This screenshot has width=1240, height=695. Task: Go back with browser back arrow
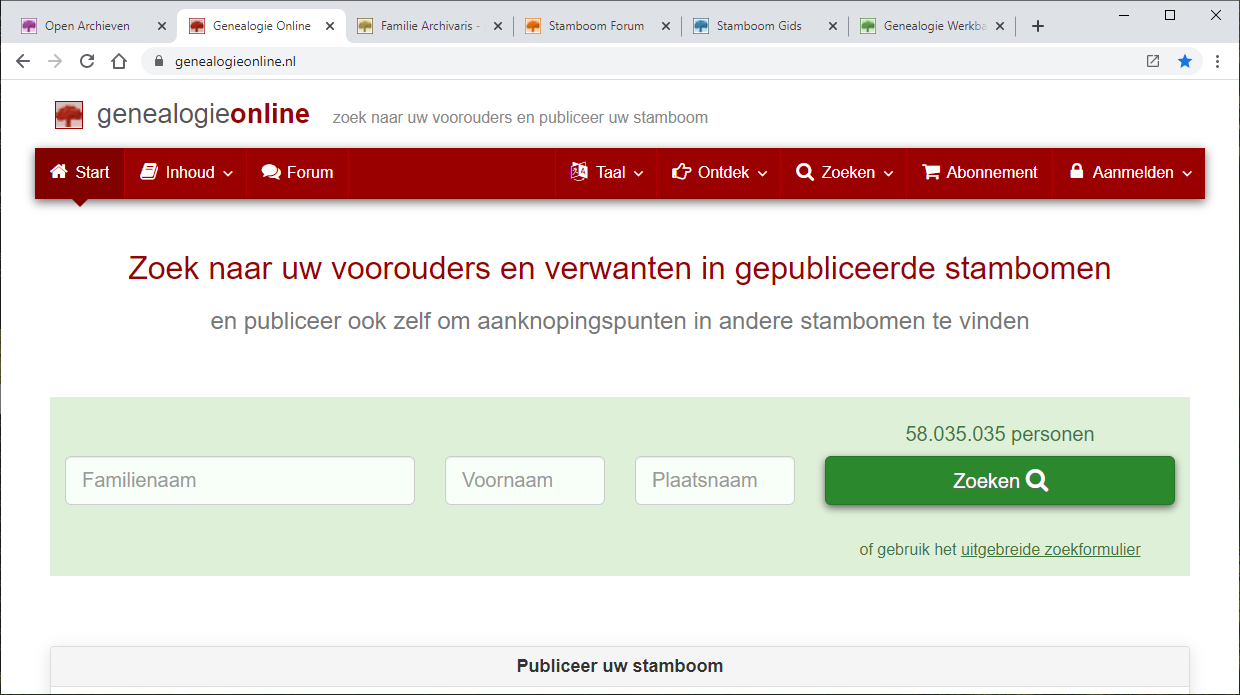[23, 61]
